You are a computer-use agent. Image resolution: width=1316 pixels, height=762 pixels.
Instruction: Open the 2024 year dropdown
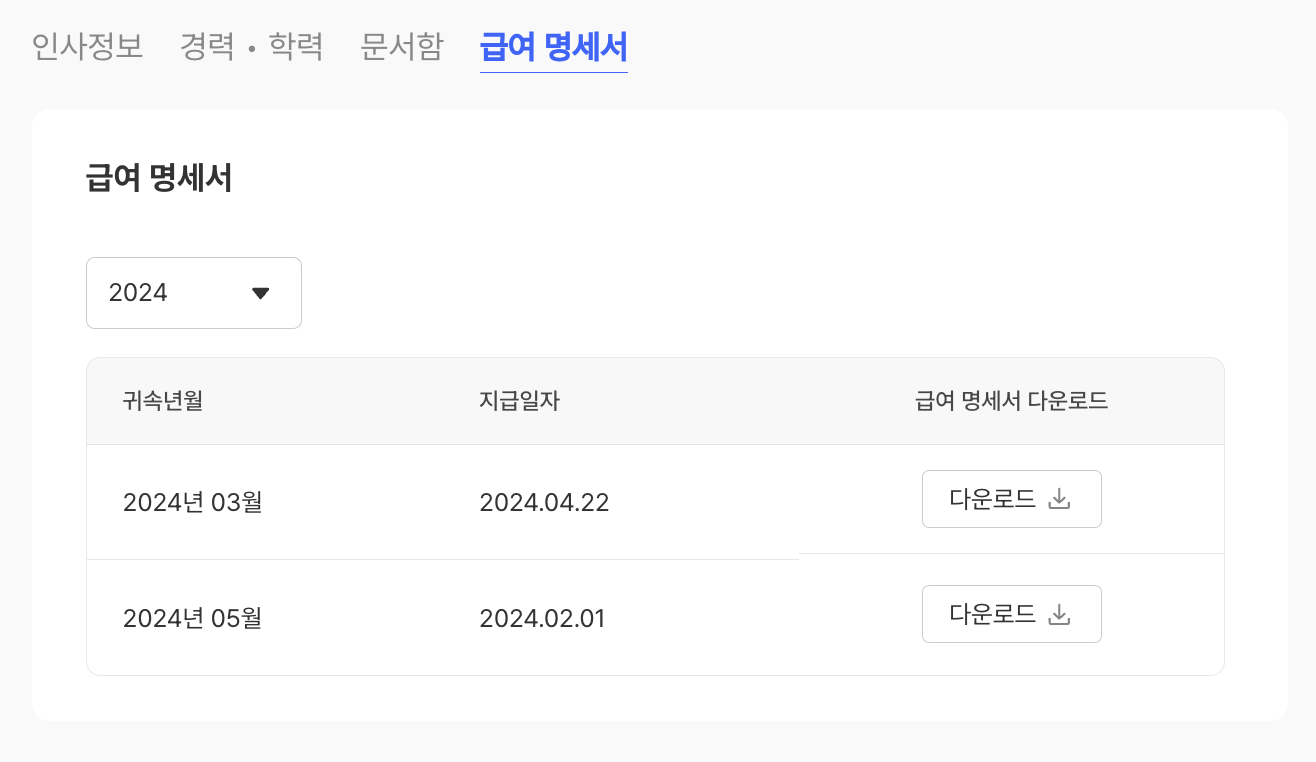click(194, 293)
